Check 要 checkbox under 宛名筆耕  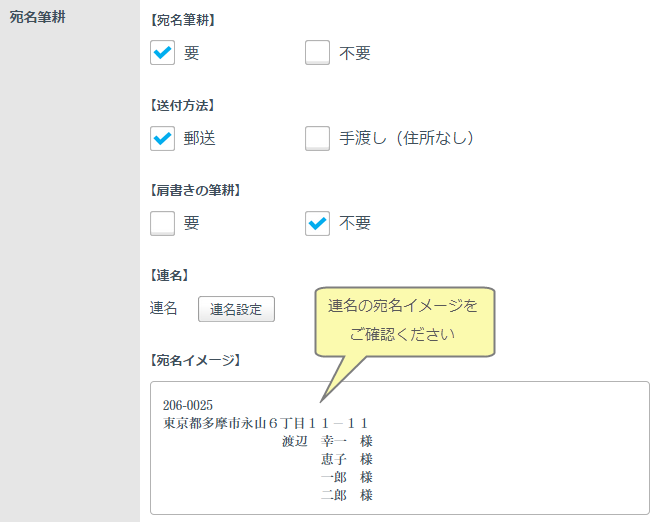point(163,53)
